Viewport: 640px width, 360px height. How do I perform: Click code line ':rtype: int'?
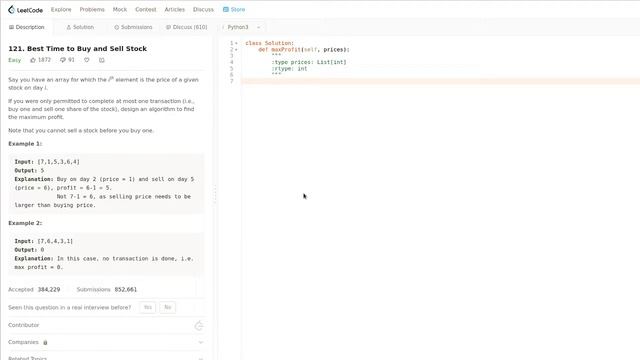(x=289, y=69)
